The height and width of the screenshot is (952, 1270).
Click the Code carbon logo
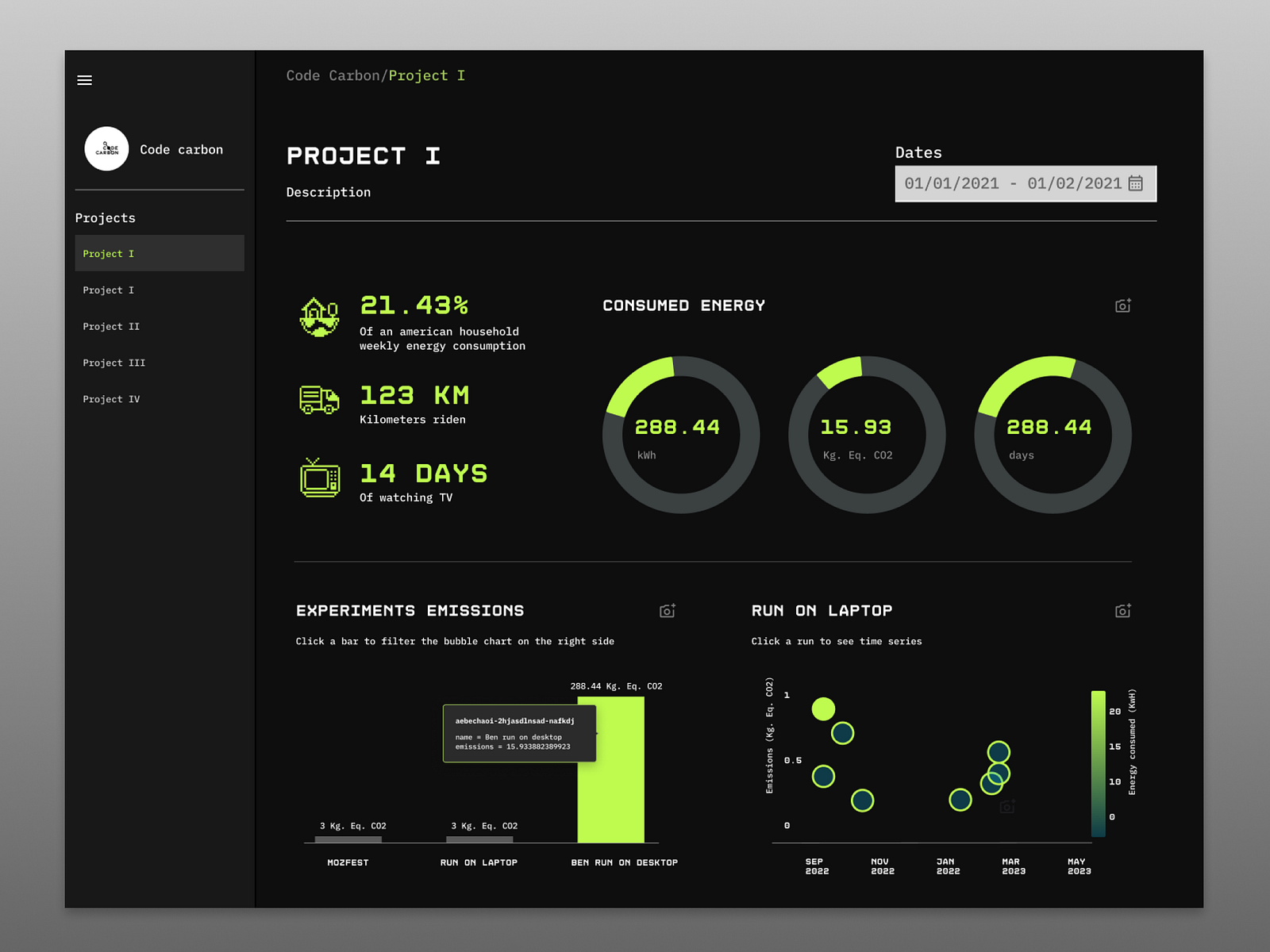107,149
